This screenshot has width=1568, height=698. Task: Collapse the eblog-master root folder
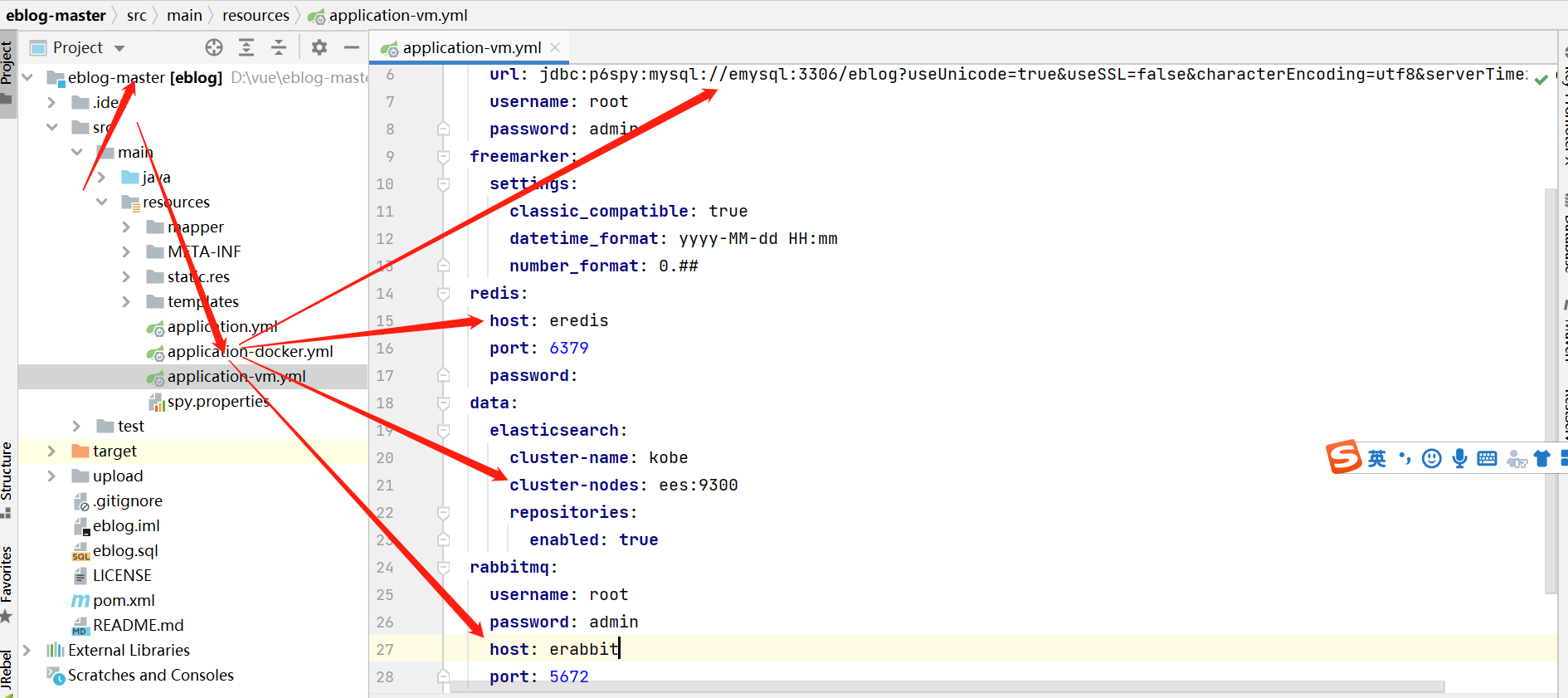(x=27, y=77)
